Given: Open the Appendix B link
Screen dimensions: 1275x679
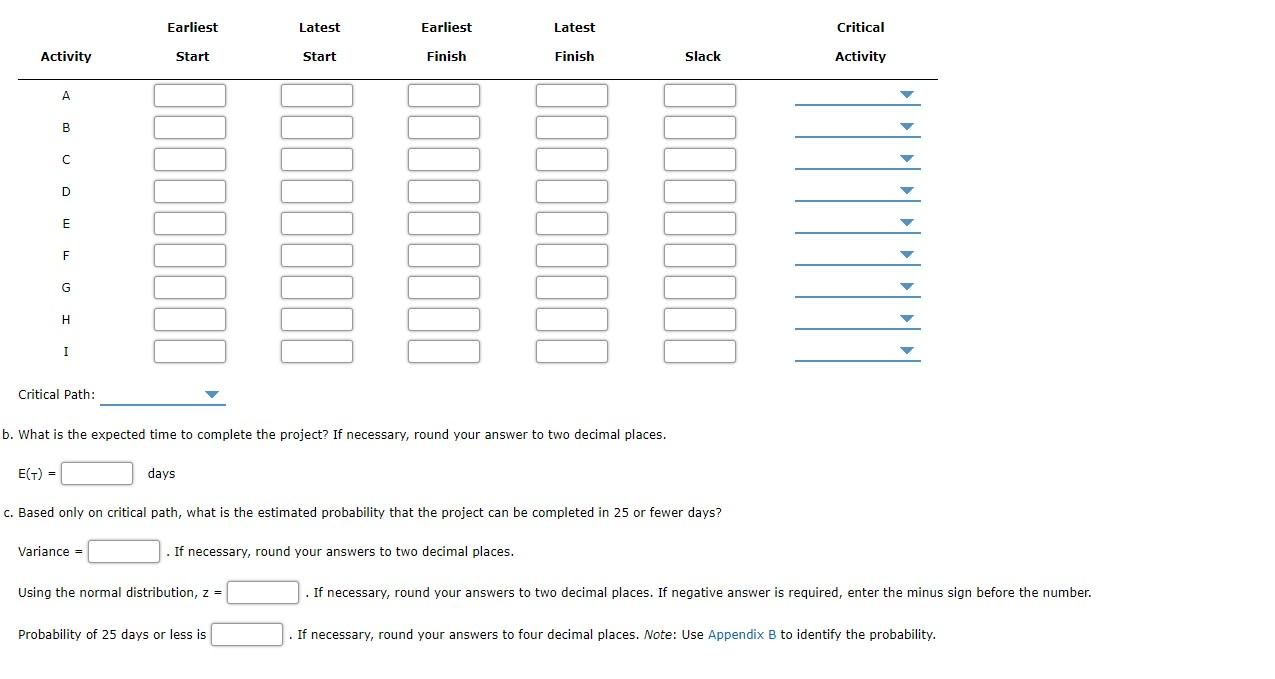Looking at the screenshot, I should click(741, 634).
